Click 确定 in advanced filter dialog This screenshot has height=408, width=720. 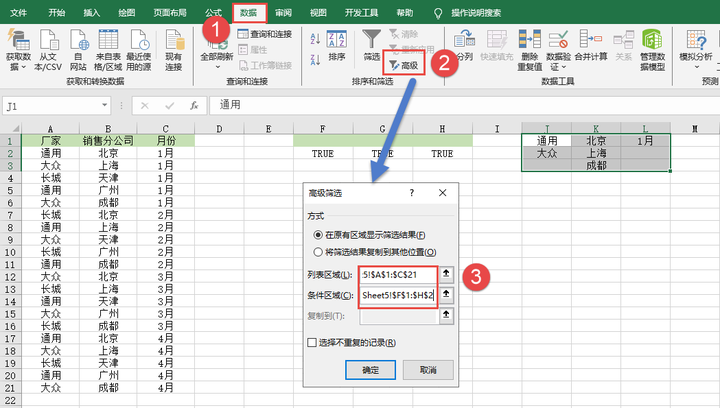pyautogui.click(x=371, y=370)
